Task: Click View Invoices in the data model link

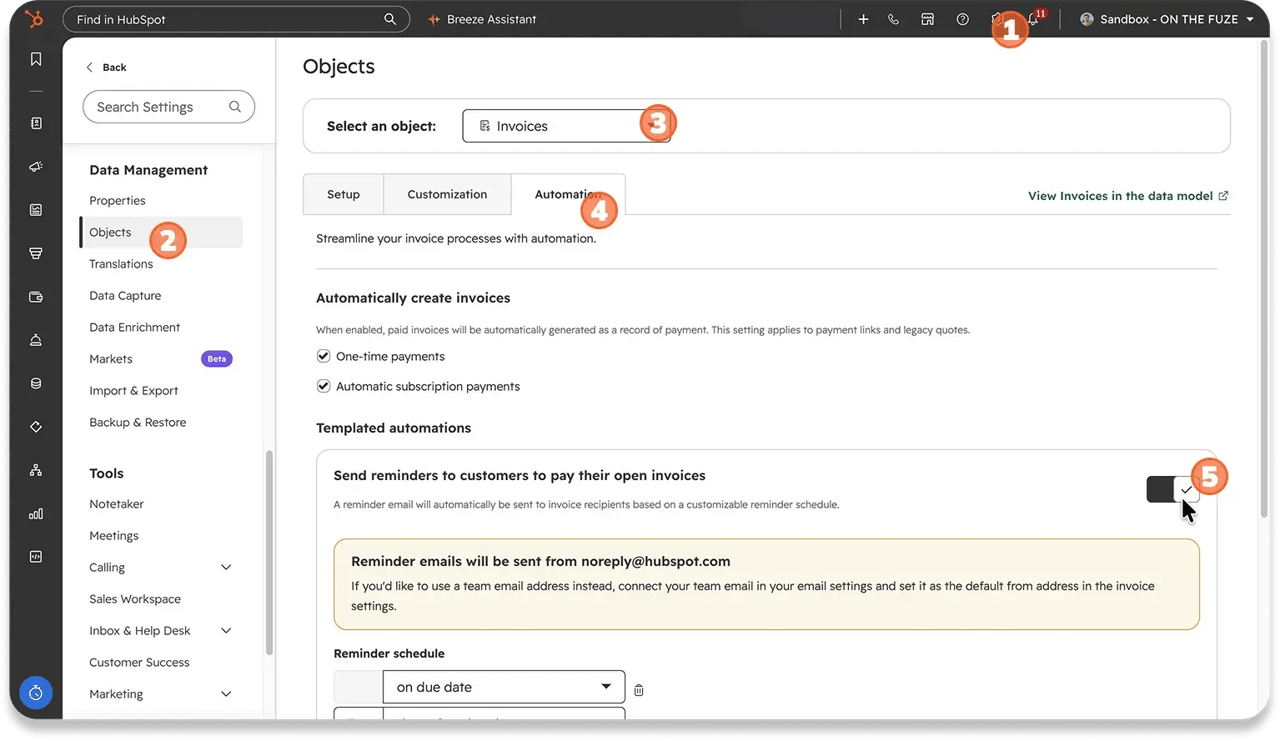Action: pos(1128,196)
